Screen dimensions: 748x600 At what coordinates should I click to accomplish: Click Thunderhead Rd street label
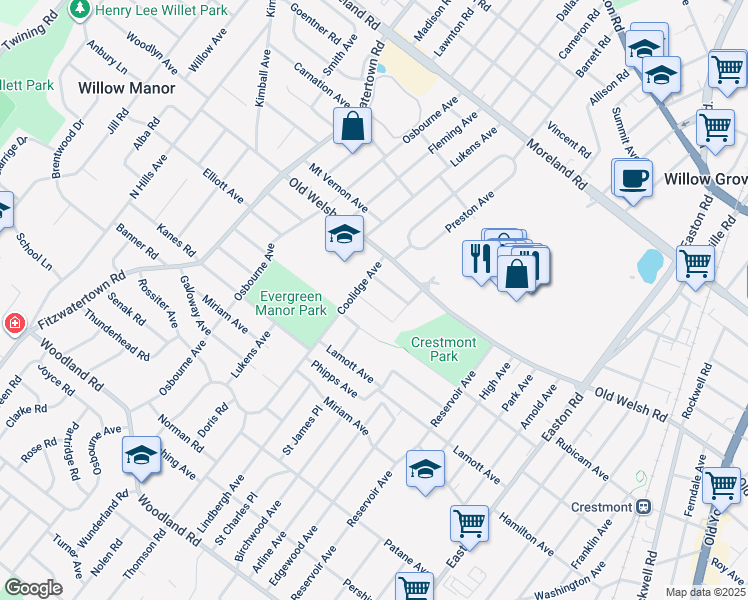point(117,335)
